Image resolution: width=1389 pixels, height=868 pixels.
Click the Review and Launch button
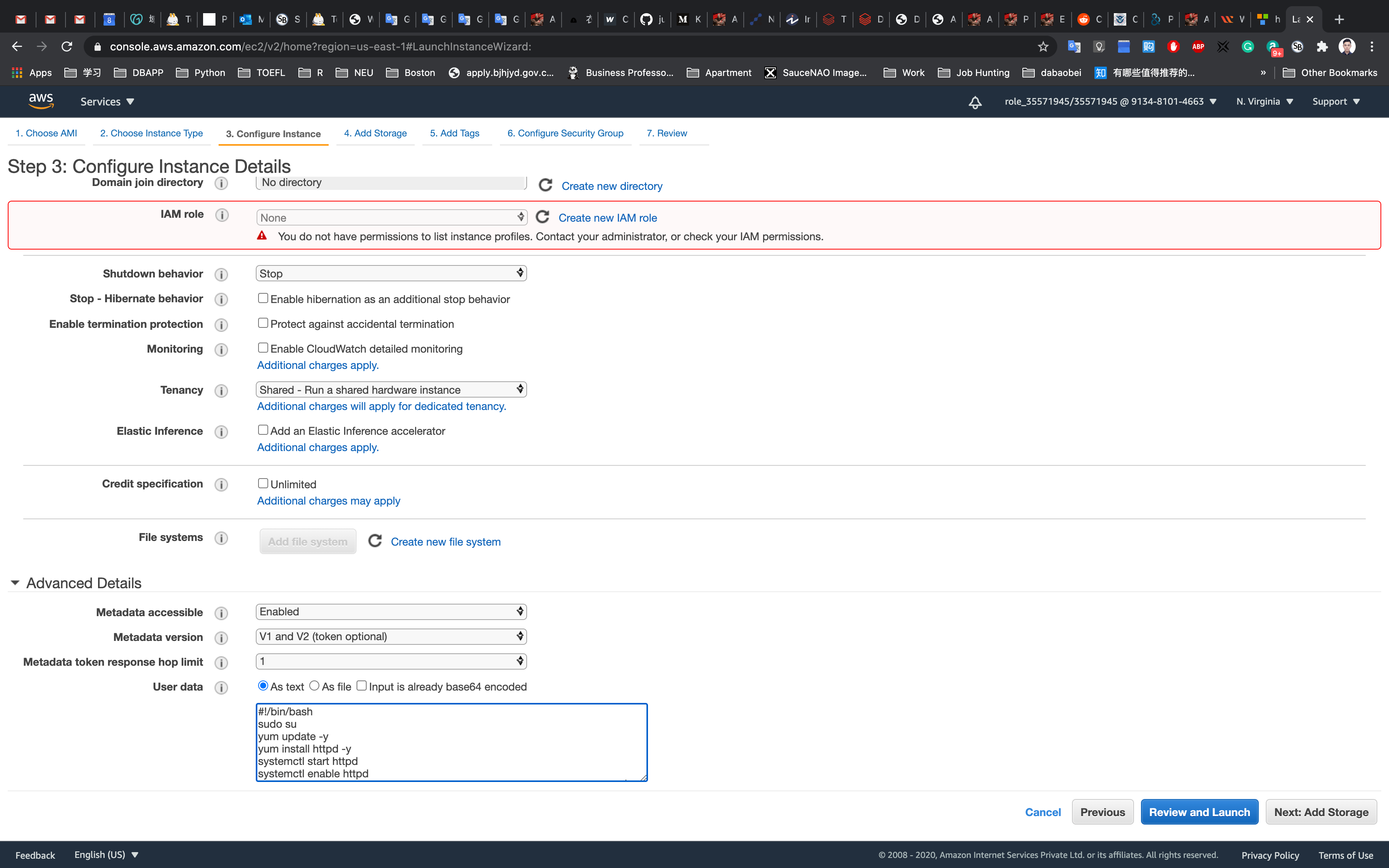pos(1199,812)
